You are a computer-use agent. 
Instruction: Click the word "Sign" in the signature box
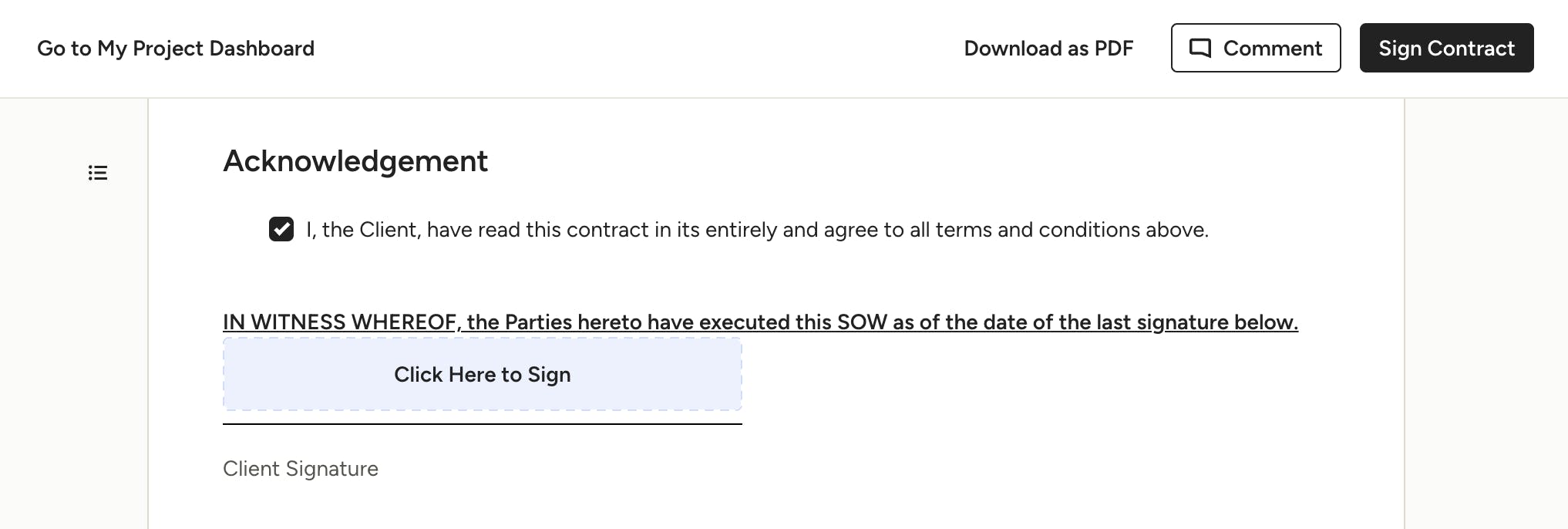pos(549,375)
